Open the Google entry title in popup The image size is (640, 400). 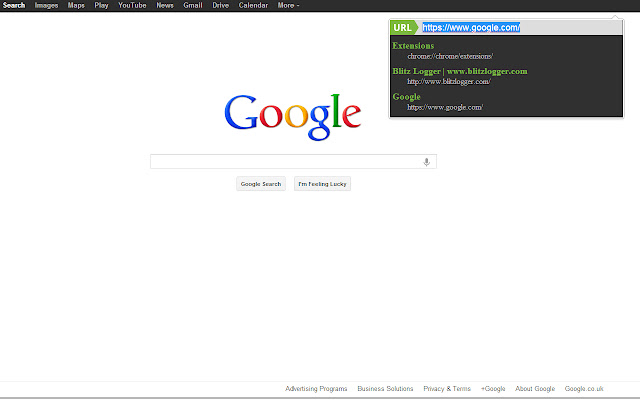tap(407, 97)
